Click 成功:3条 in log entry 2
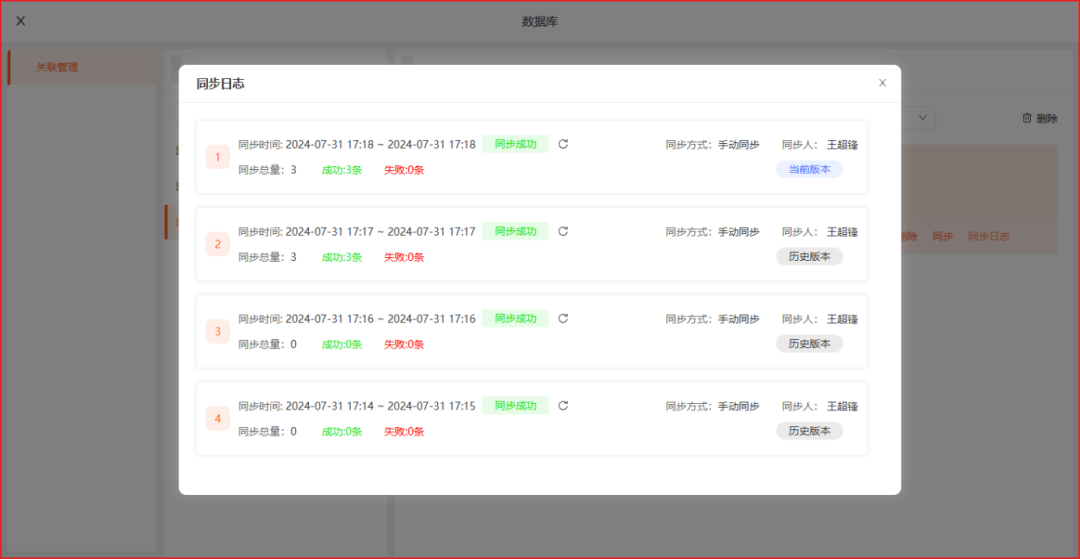The width and height of the screenshot is (1080, 559). pos(342,257)
